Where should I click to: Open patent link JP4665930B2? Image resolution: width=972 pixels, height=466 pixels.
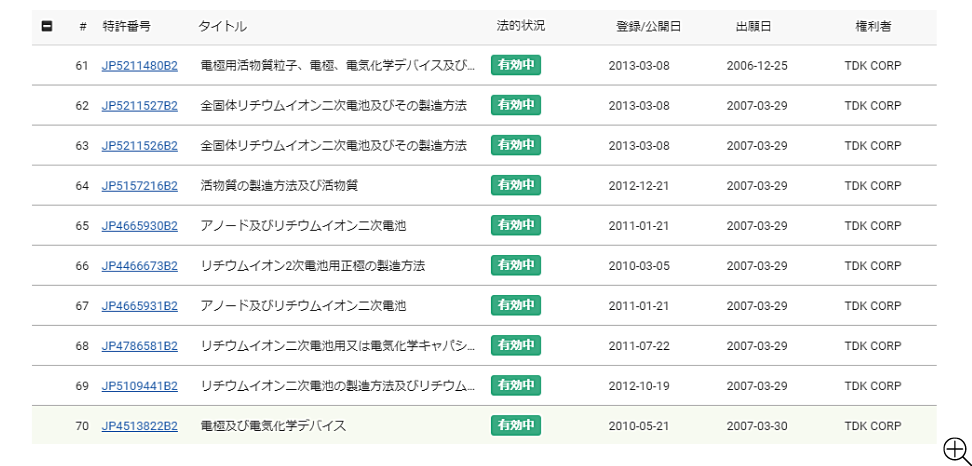(139, 226)
